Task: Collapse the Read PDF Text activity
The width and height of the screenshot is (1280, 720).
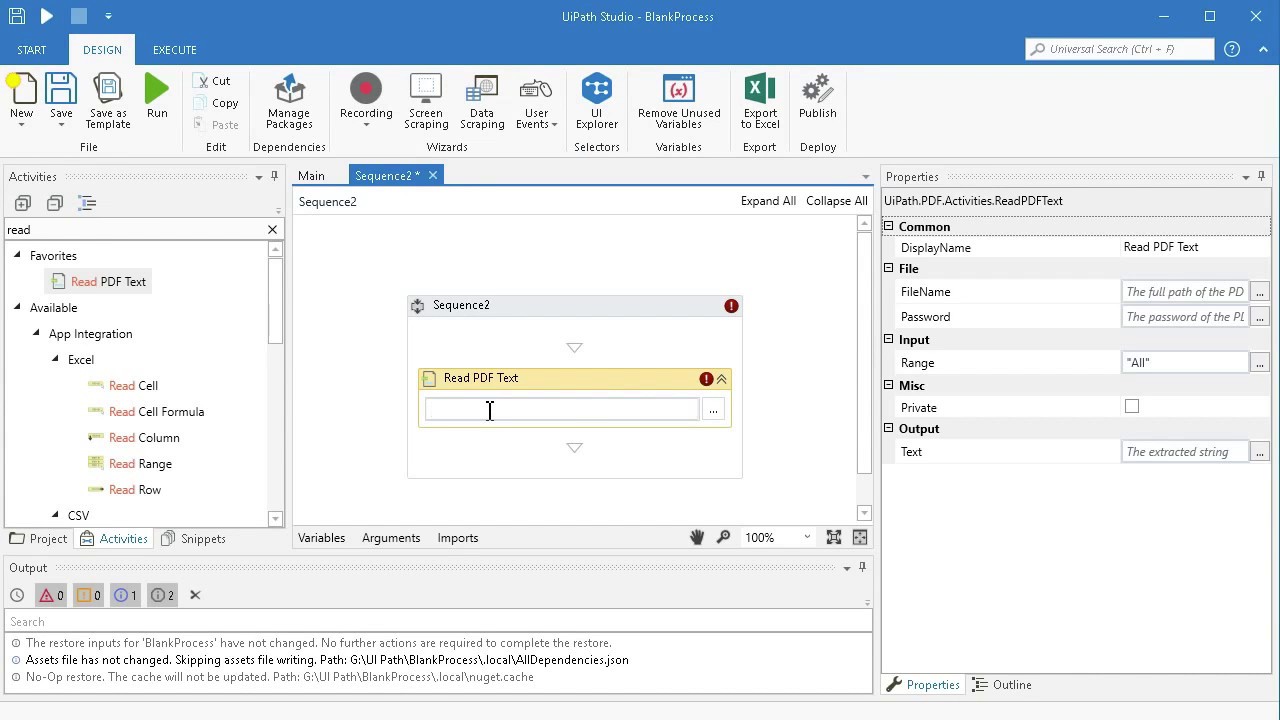Action: (x=722, y=379)
